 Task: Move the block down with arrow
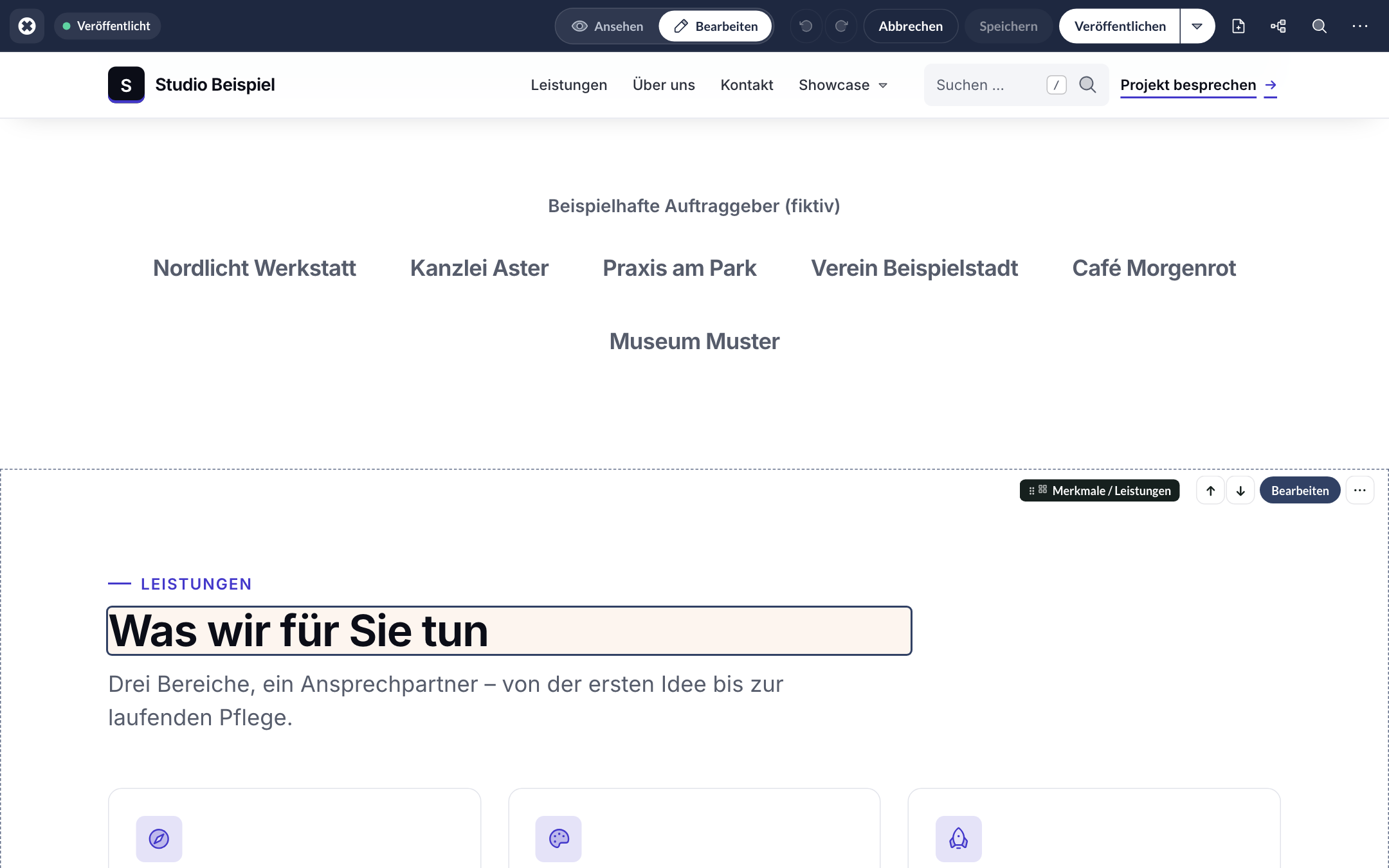(1240, 491)
